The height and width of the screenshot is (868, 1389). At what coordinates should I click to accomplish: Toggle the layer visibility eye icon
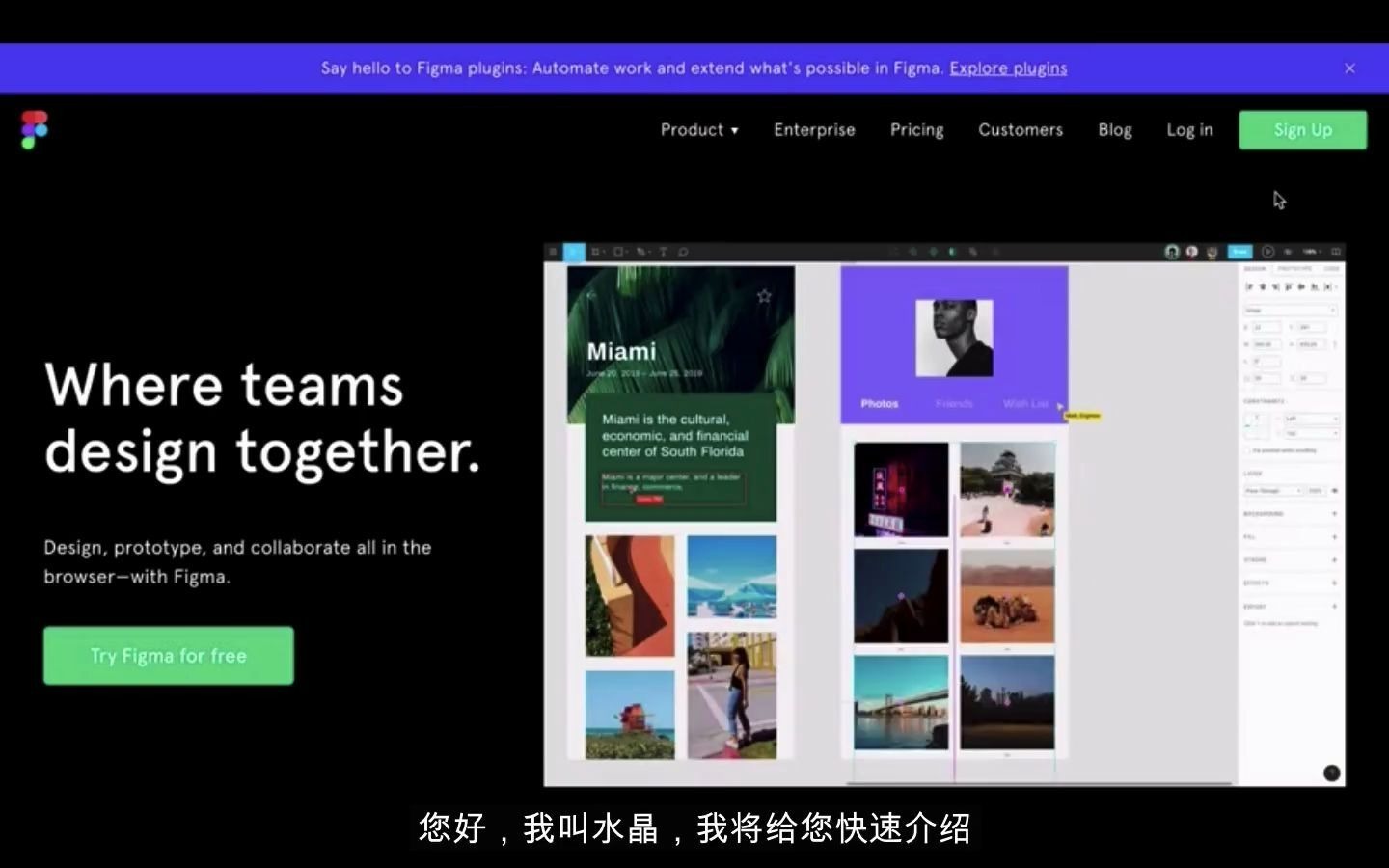pos(1335,491)
